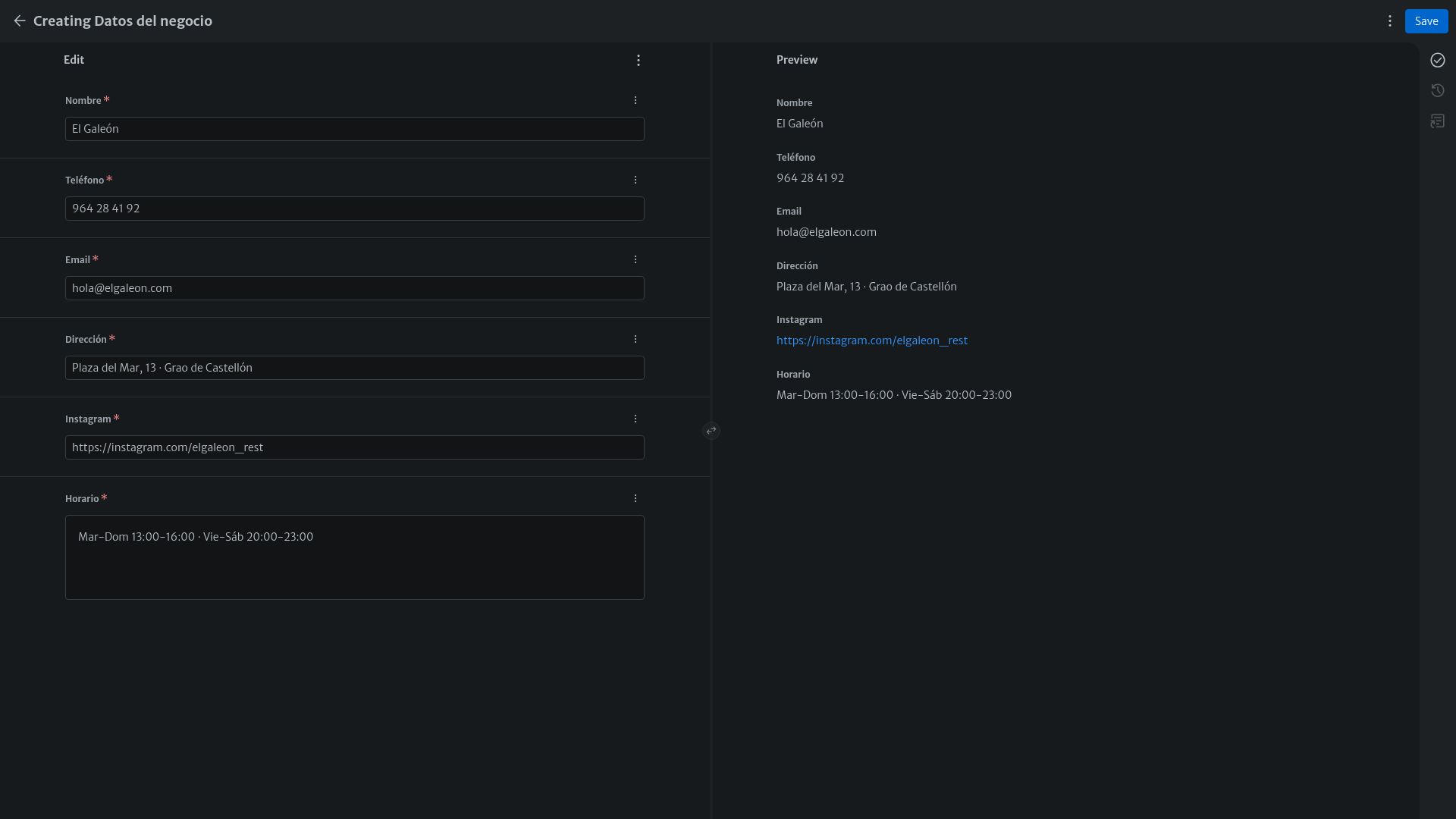Screen dimensions: 1456x819
Task: Toggle the split-pane swap handle icon
Action: (x=711, y=431)
